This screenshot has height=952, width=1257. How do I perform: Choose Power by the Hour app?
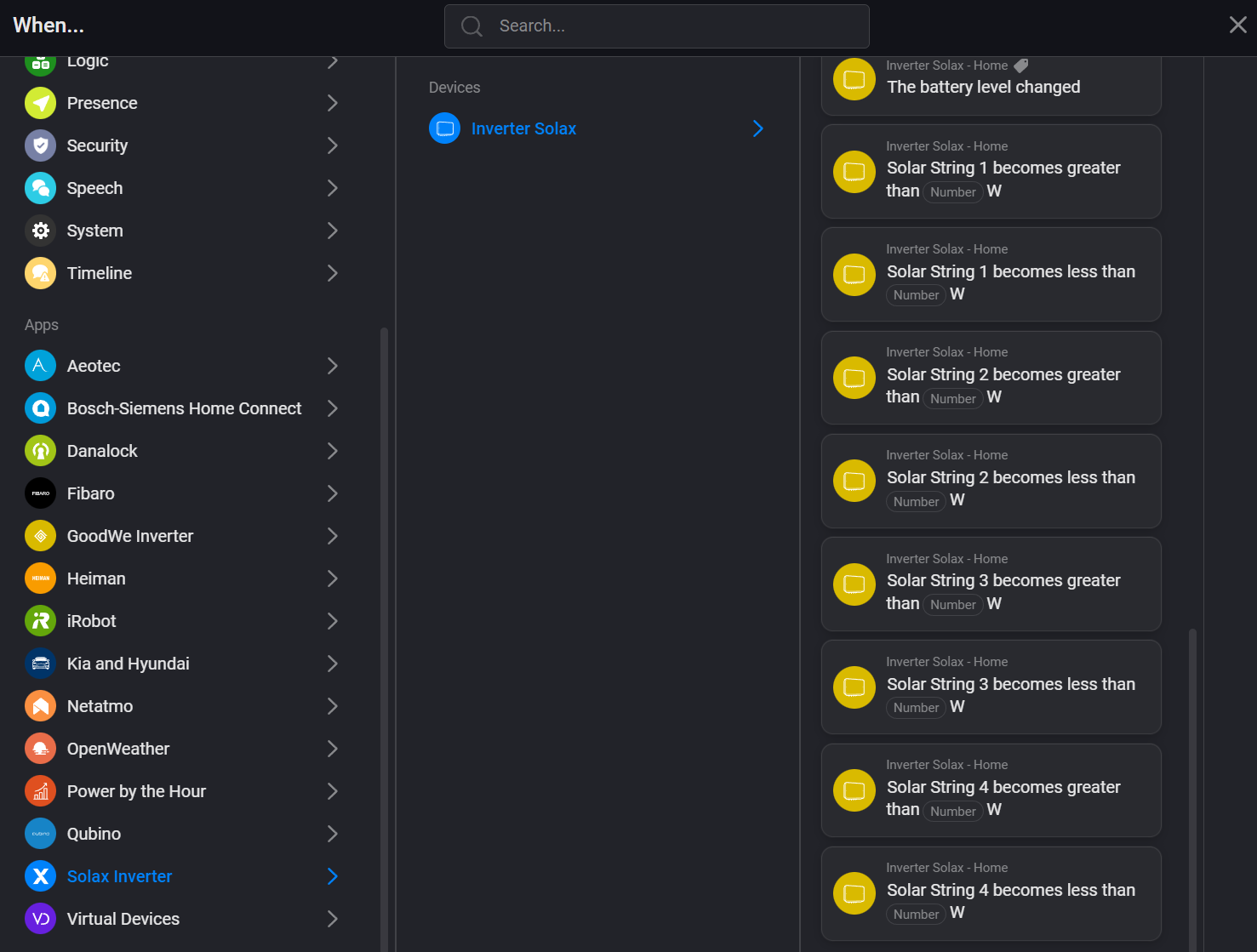click(x=184, y=791)
